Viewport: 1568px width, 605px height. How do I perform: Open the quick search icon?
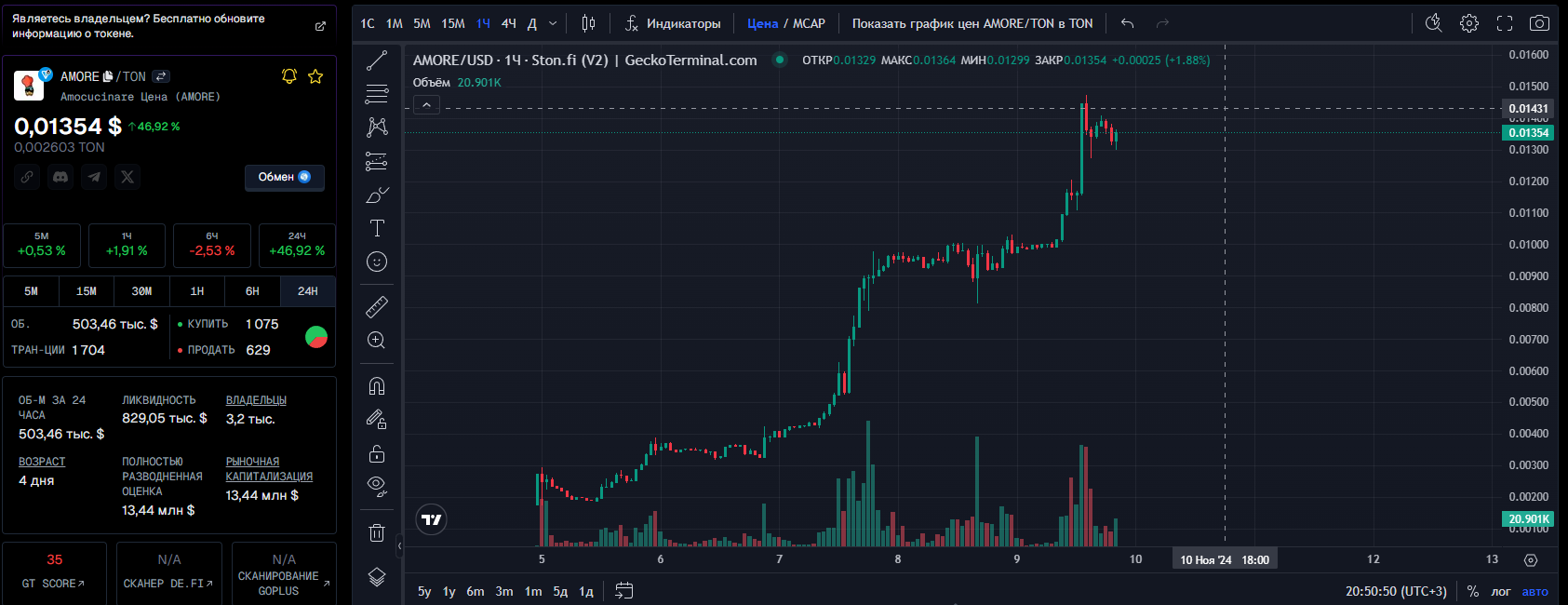[x=1434, y=23]
